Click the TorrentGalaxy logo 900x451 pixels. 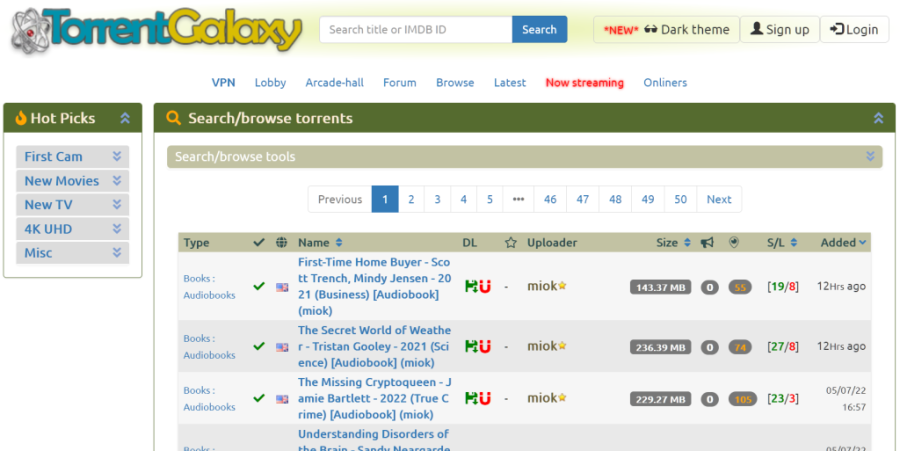[157, 30]
